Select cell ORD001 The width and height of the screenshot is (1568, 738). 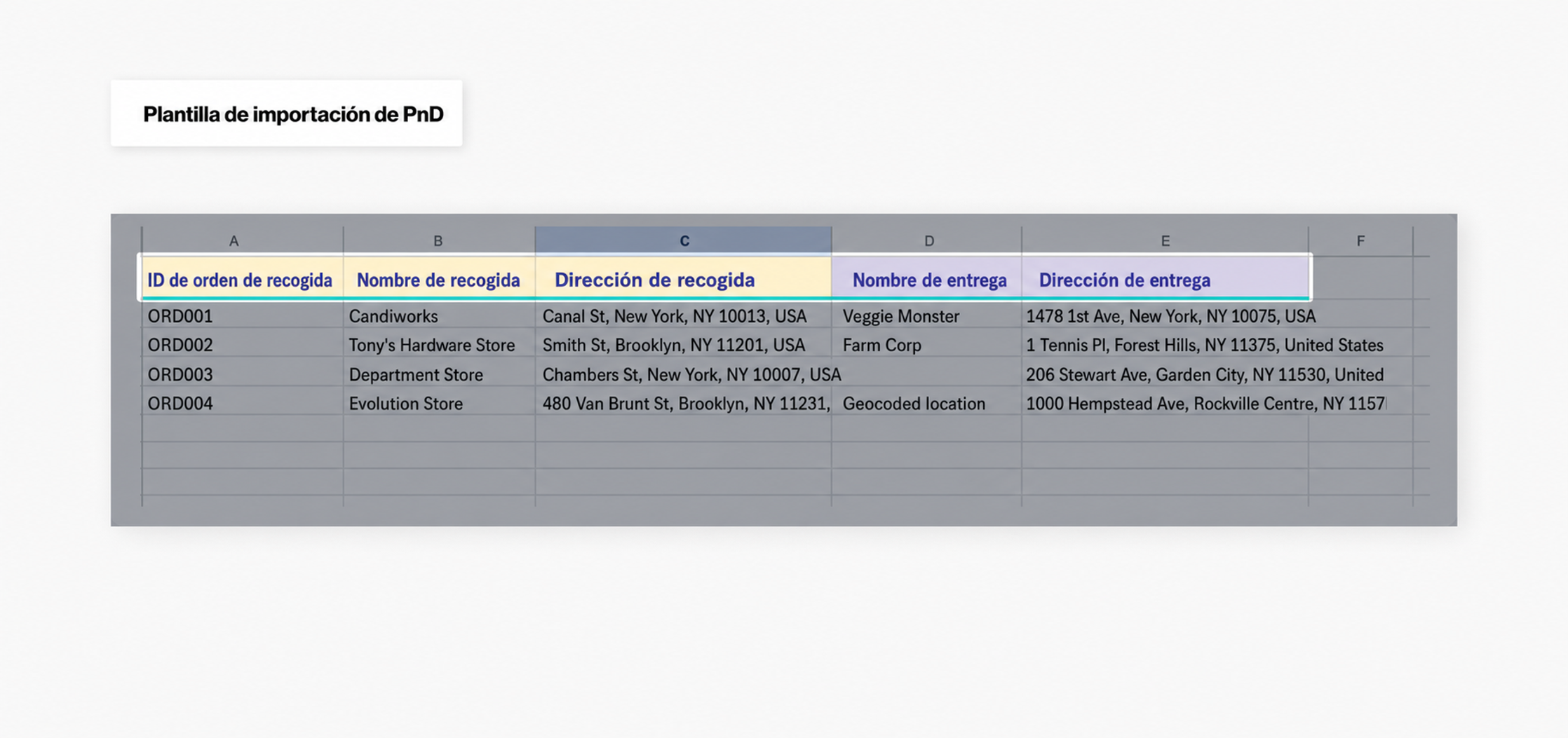pos(242,315)
